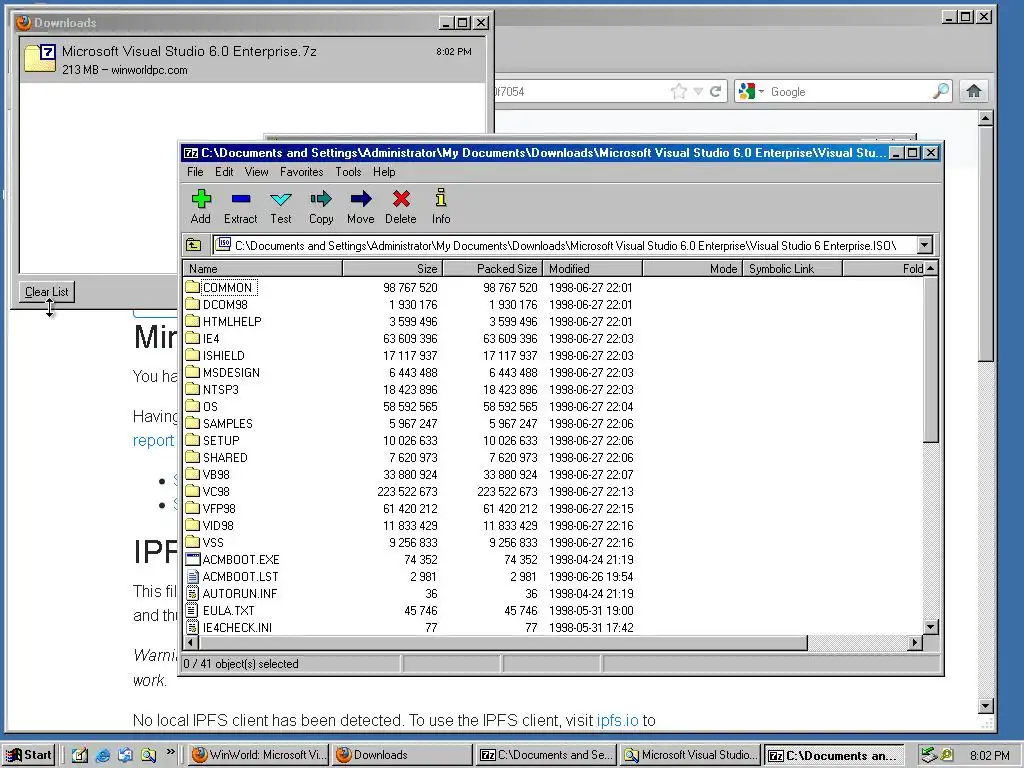Open the Google search engine dropdown
The width and height of the screenshot is (1024, 768).
(x=761, y=91)
